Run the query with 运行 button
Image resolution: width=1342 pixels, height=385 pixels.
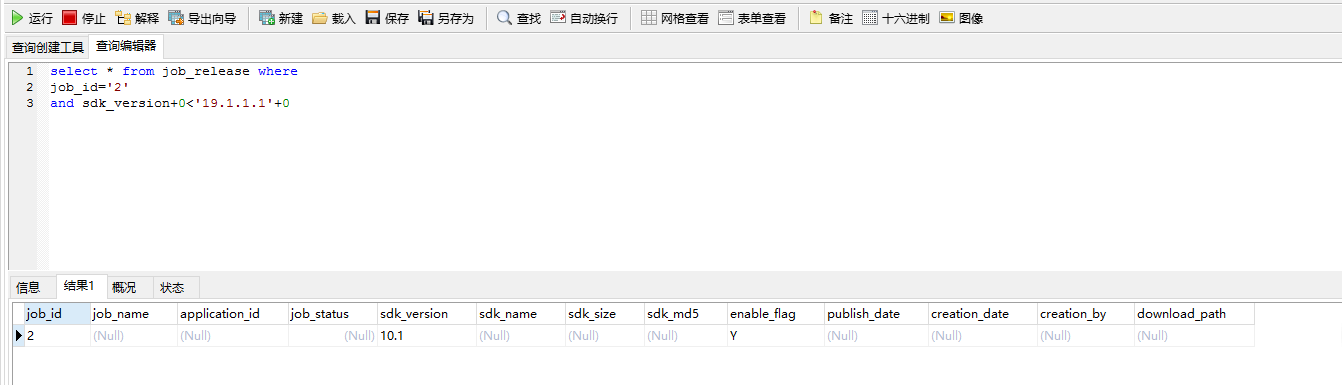click(31, 18)
